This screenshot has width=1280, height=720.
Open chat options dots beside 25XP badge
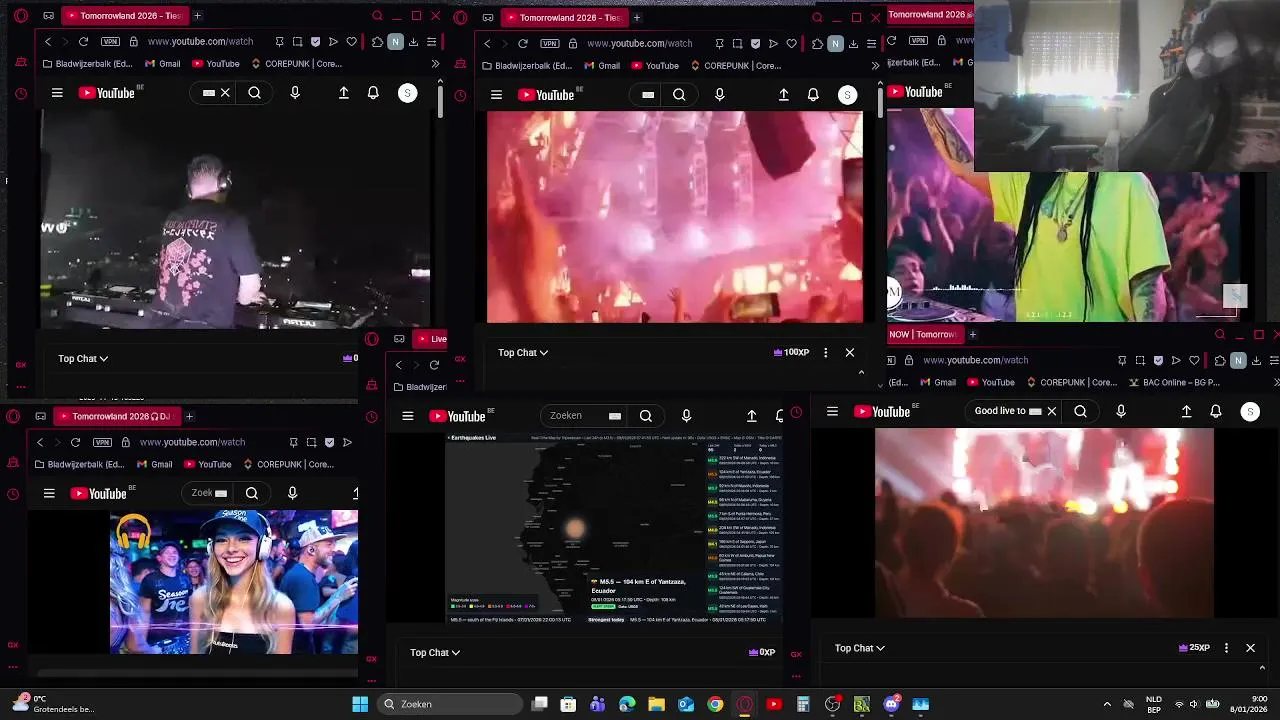pyautogui.click(x=1226, y=648)
